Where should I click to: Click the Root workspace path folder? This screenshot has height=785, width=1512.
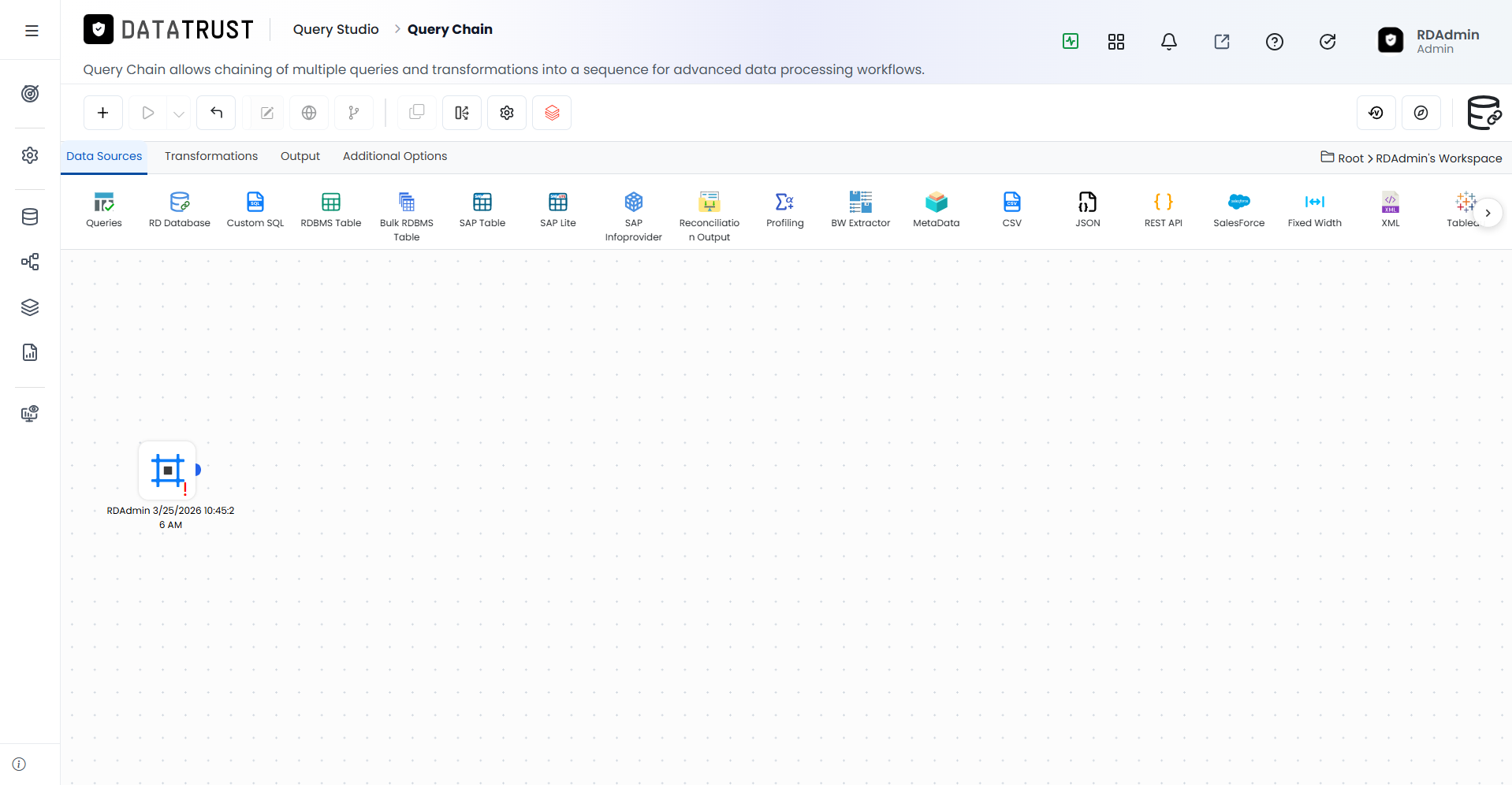(x=1343, y=158)
